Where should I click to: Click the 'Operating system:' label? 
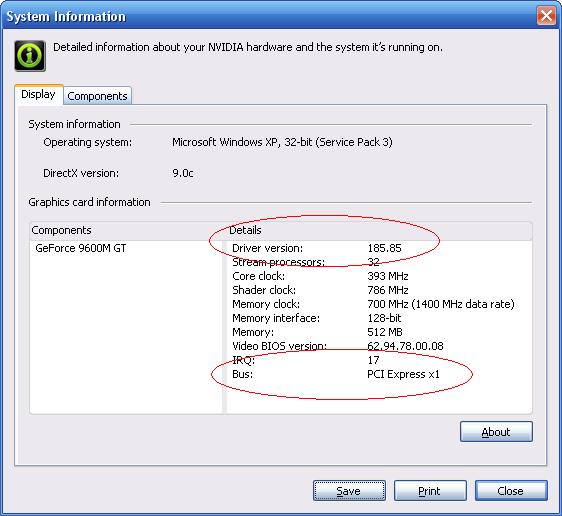tap(87, 142)
